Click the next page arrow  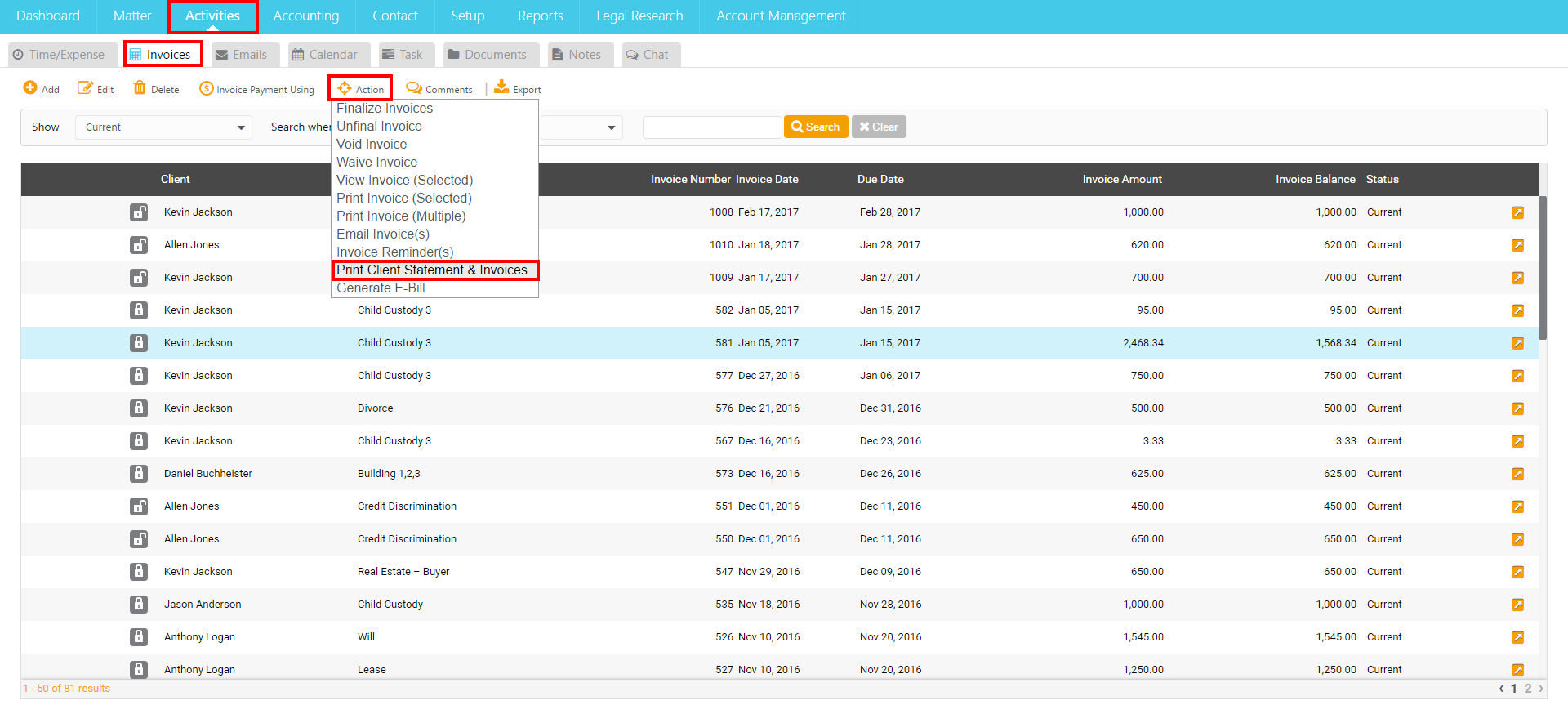tap(1541, 689)
